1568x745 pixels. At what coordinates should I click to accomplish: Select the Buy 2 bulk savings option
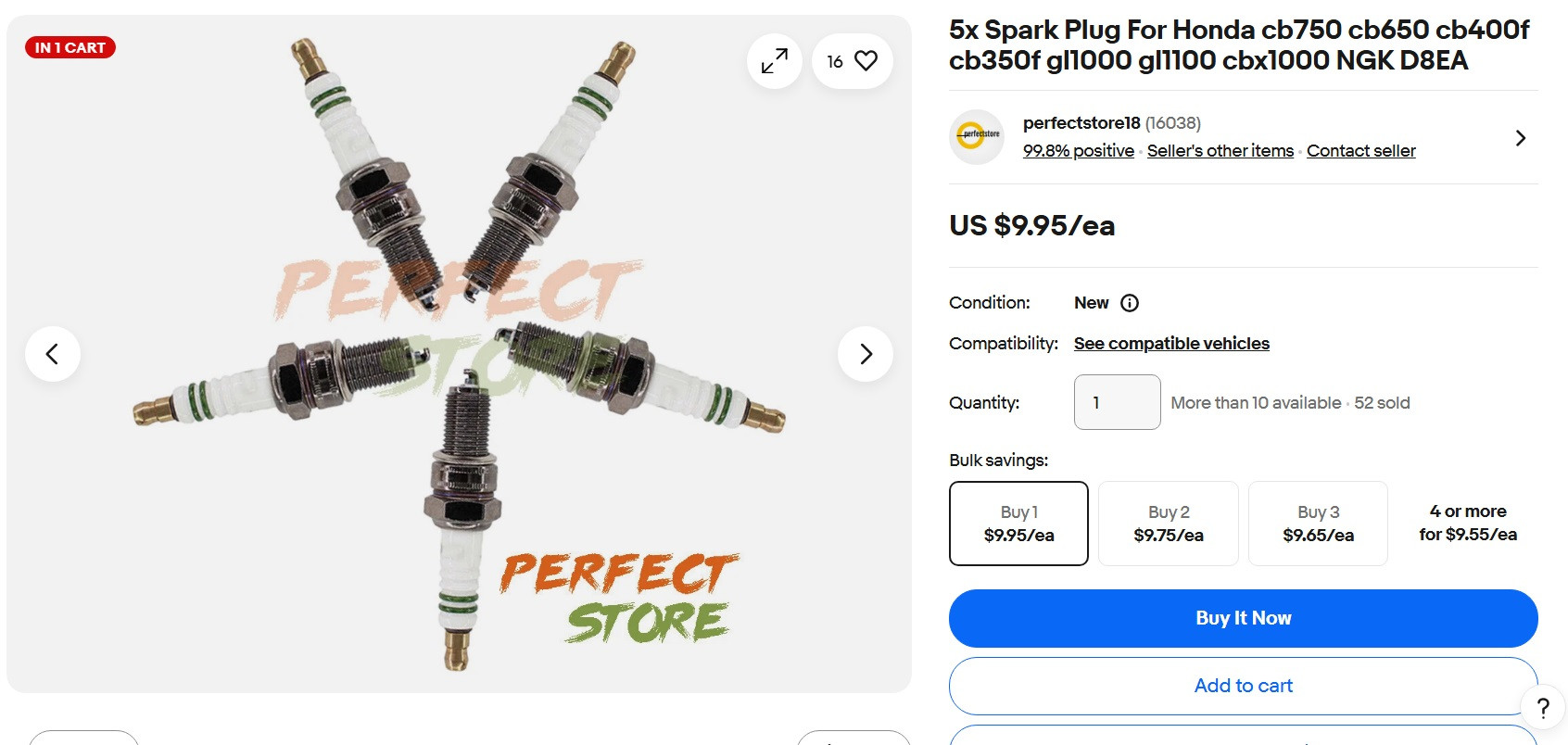pos(1168,523)
